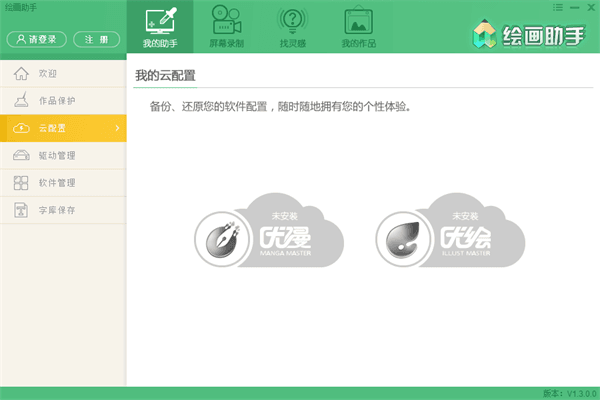Select 软件管理 in the sidebar
The height and width of the screenshot is (400, 600).
pyautogui.click(x=57, y=182)
